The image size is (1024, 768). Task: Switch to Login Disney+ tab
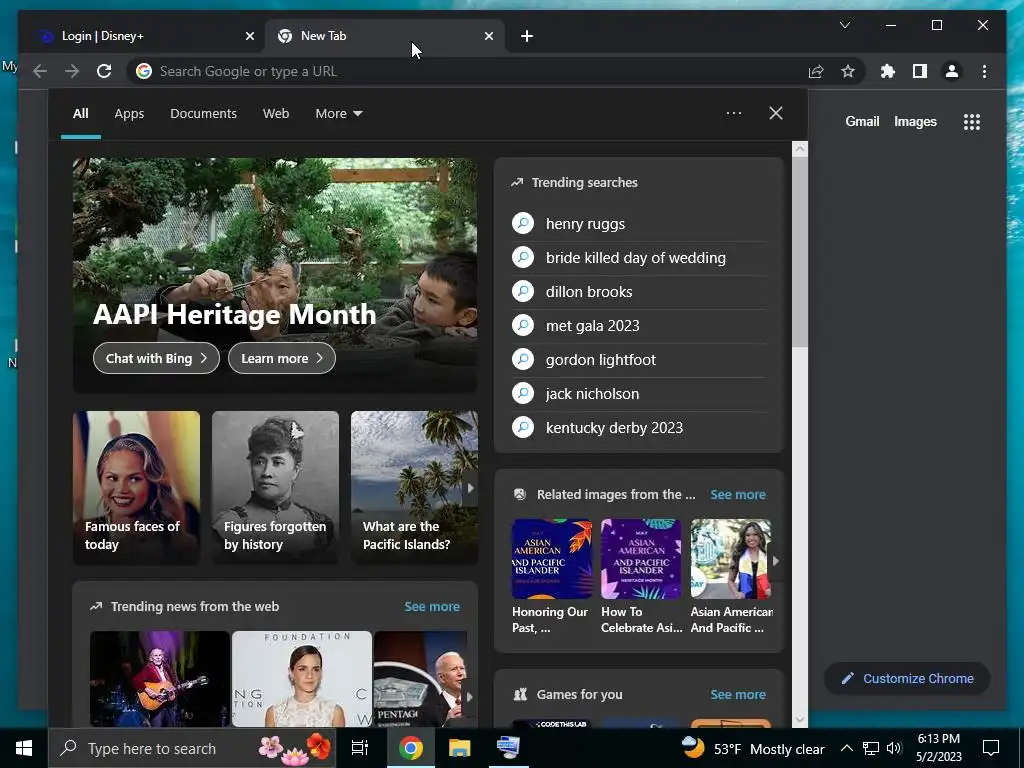[144, 37]
